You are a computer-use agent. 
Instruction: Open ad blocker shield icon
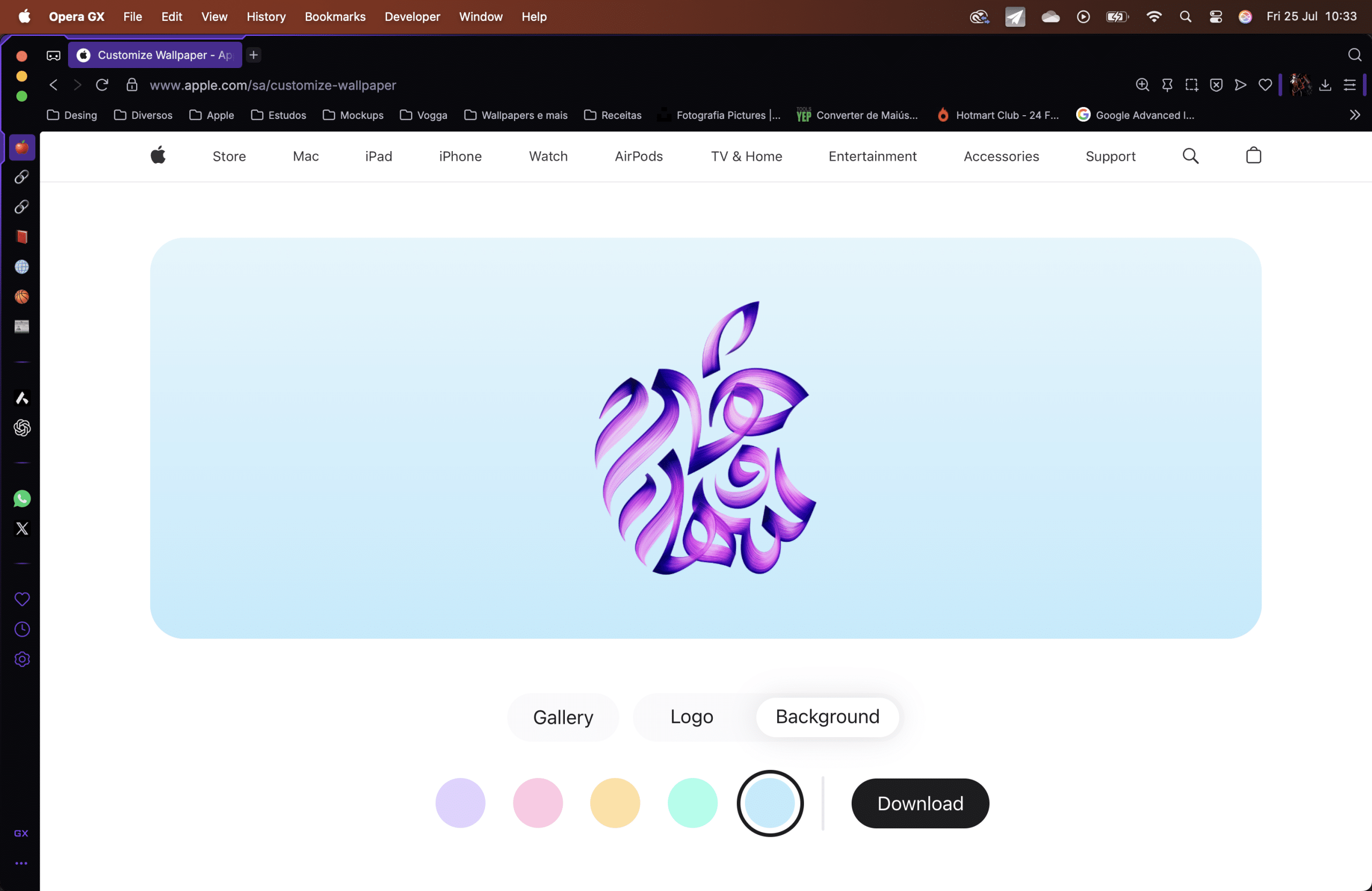click(x=1216, y=85)
